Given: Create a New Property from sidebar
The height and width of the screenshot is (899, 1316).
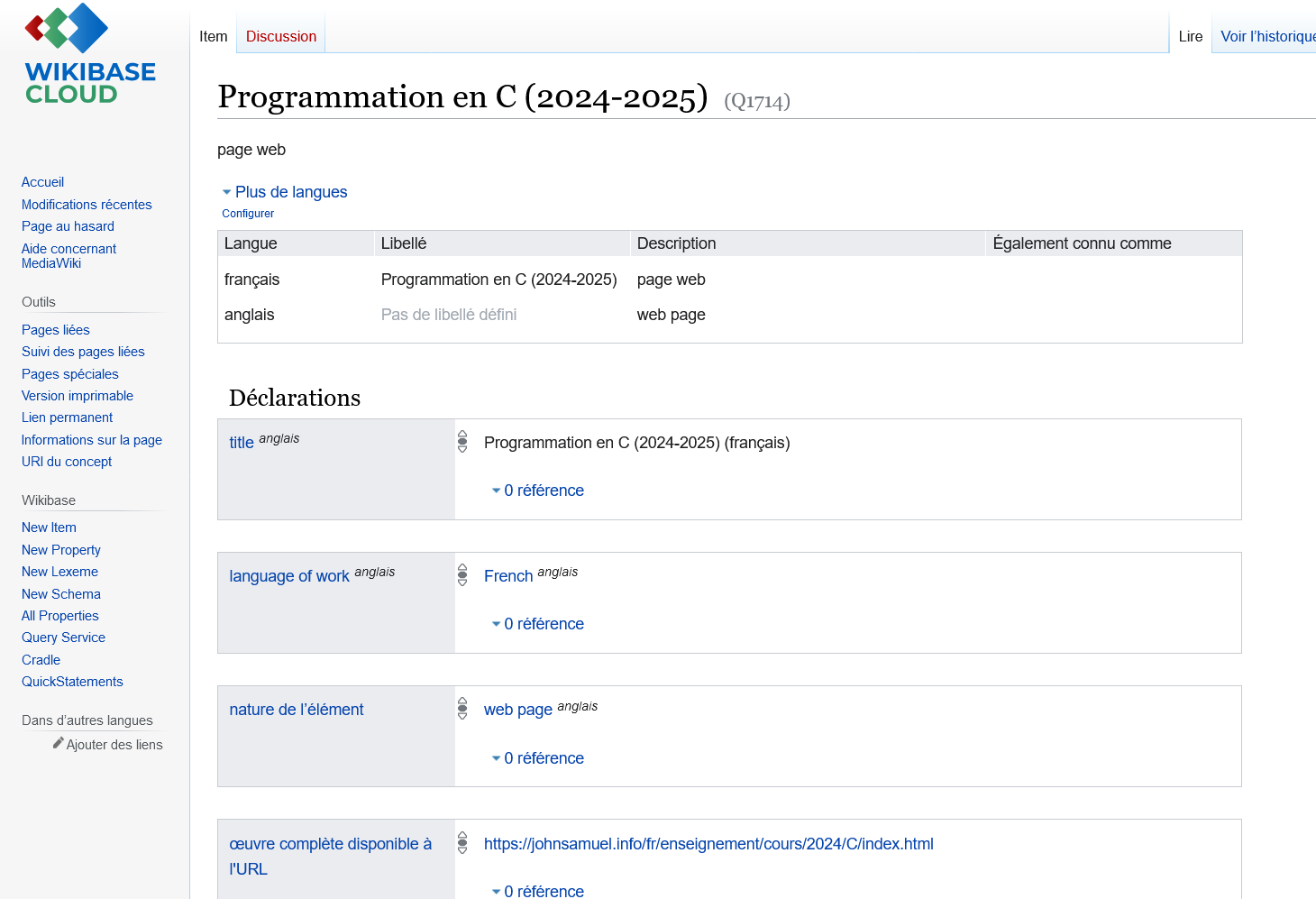Looking at the screenshot, I should coord(61,550).
